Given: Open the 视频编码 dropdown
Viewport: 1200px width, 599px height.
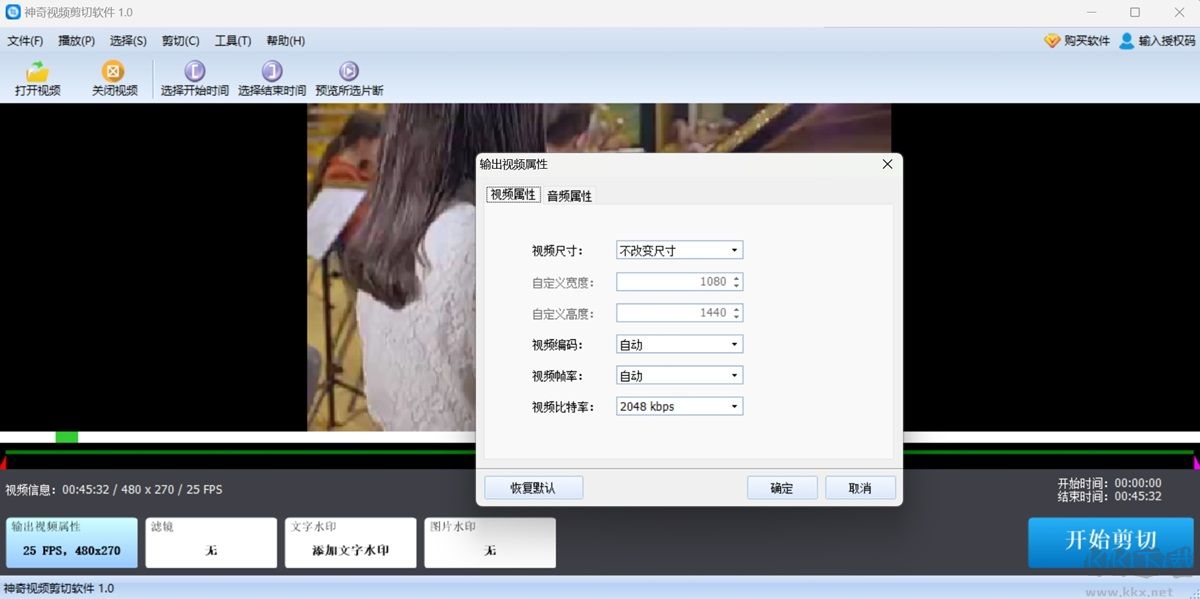Looking at the screenshot, I should (733, 343).
